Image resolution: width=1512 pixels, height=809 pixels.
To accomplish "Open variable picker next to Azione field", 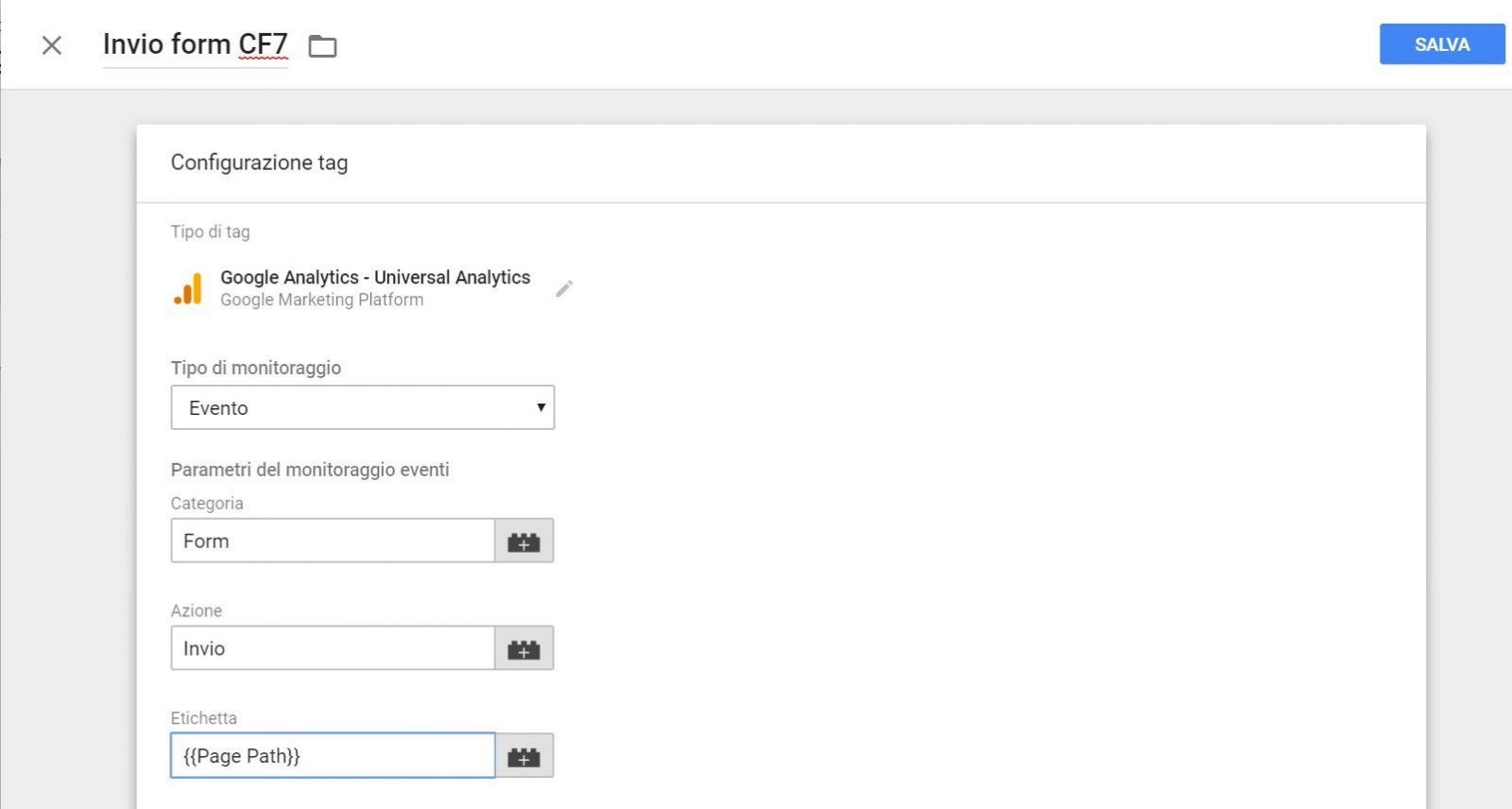I will coord(524,649).
